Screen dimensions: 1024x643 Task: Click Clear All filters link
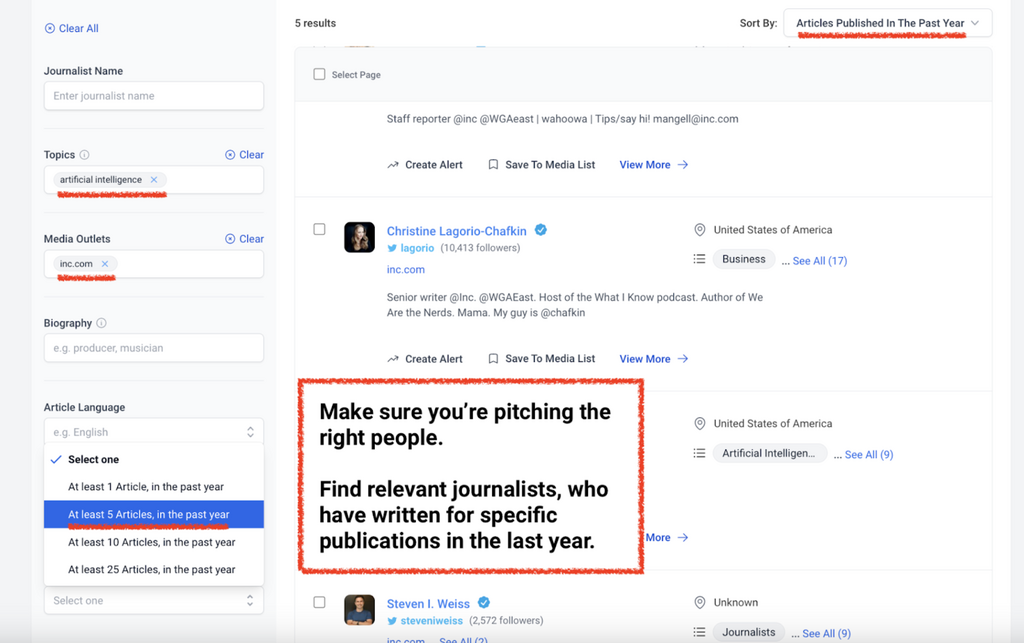[72, 29]
